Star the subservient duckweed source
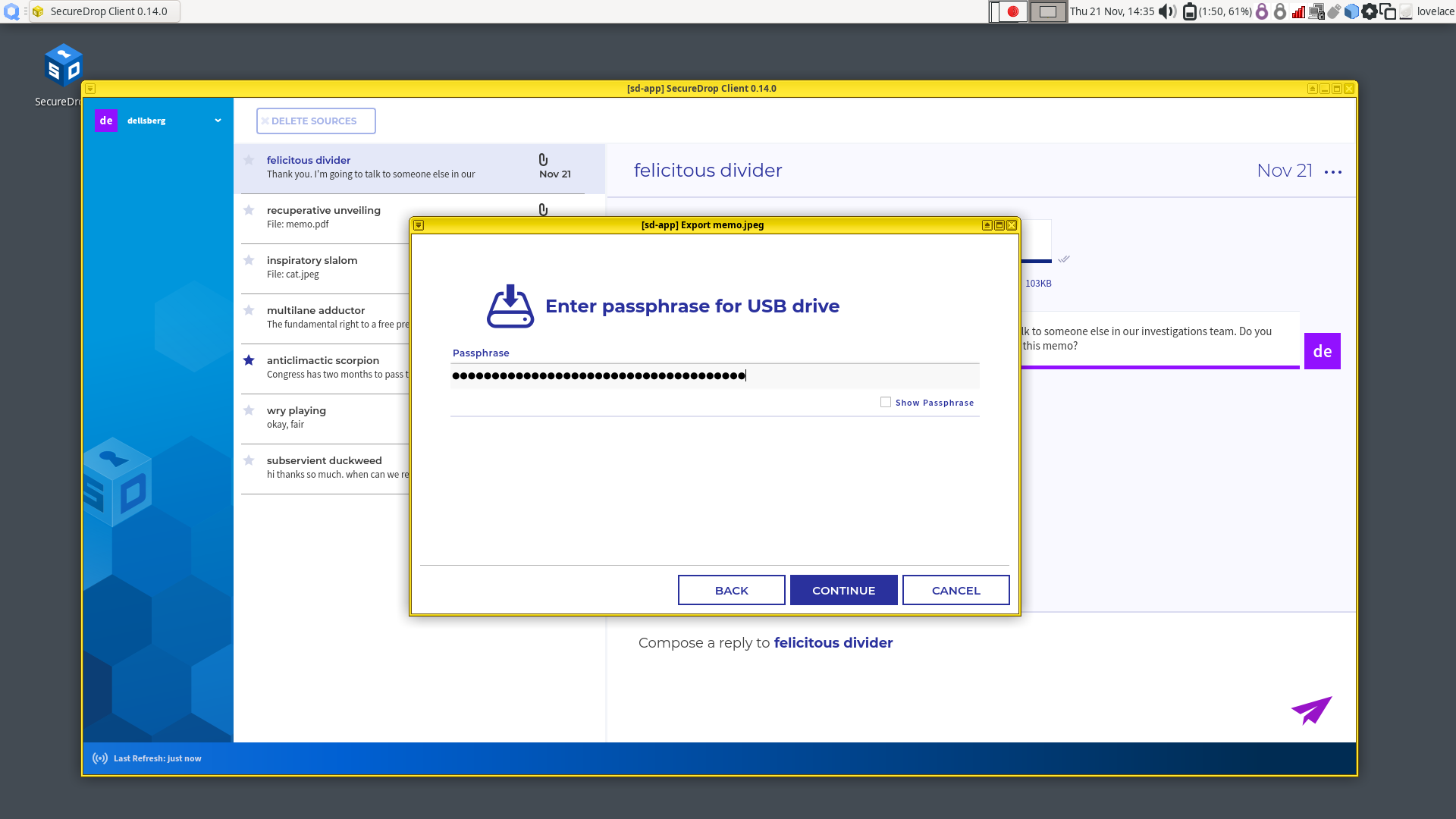This screenshot has height=819, width=1456. click(x=249, y=460)
